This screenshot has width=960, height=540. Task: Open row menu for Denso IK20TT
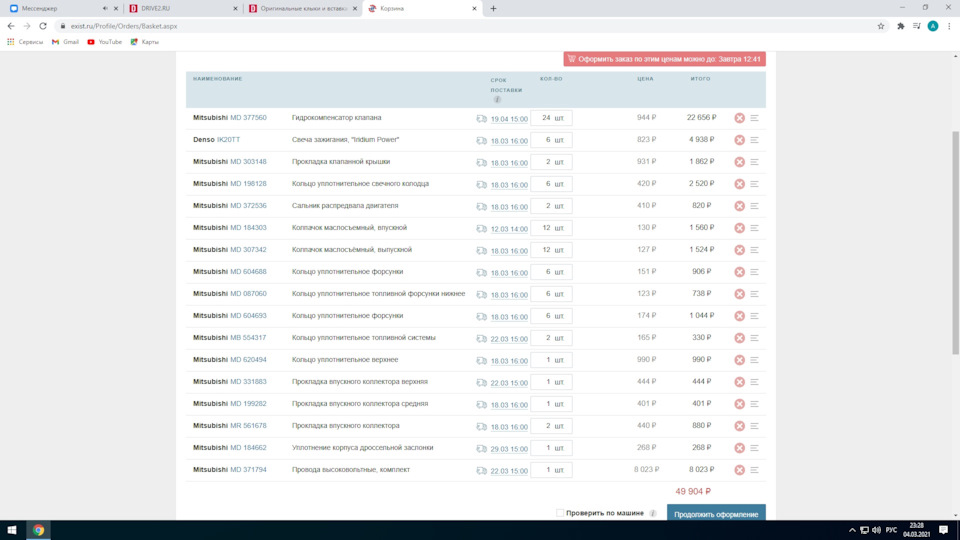[x=754, y=140]
